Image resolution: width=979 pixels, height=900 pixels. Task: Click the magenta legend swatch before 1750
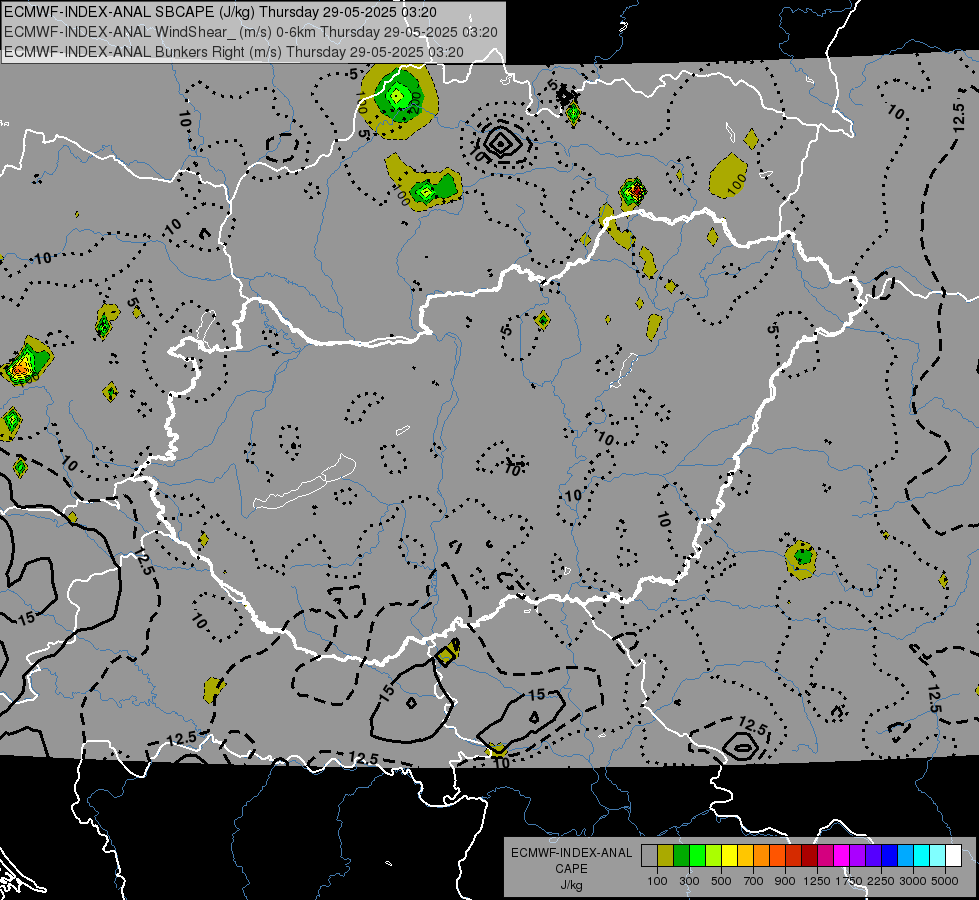coord(842,856)
